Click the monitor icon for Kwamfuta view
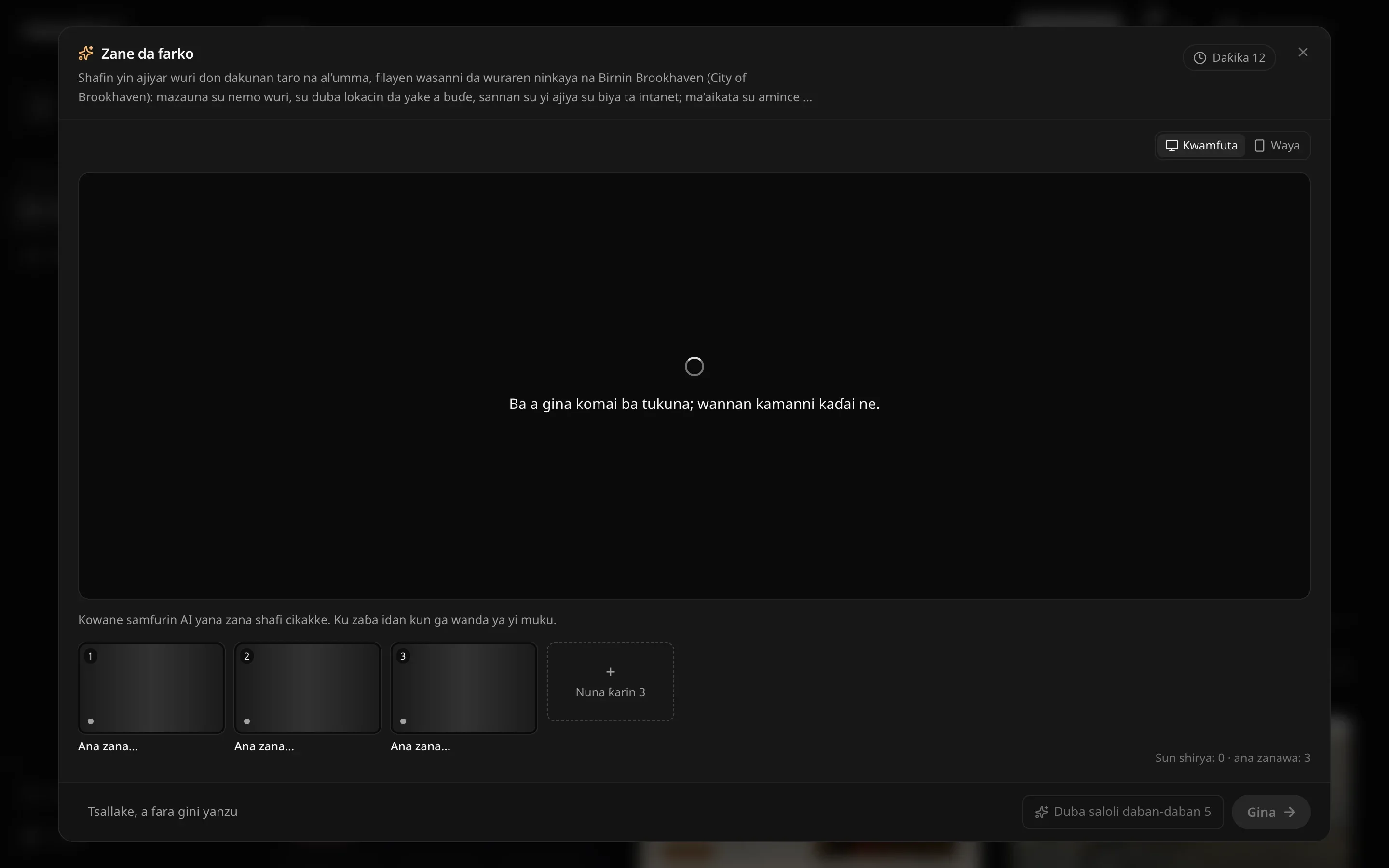 point(1171,146)
